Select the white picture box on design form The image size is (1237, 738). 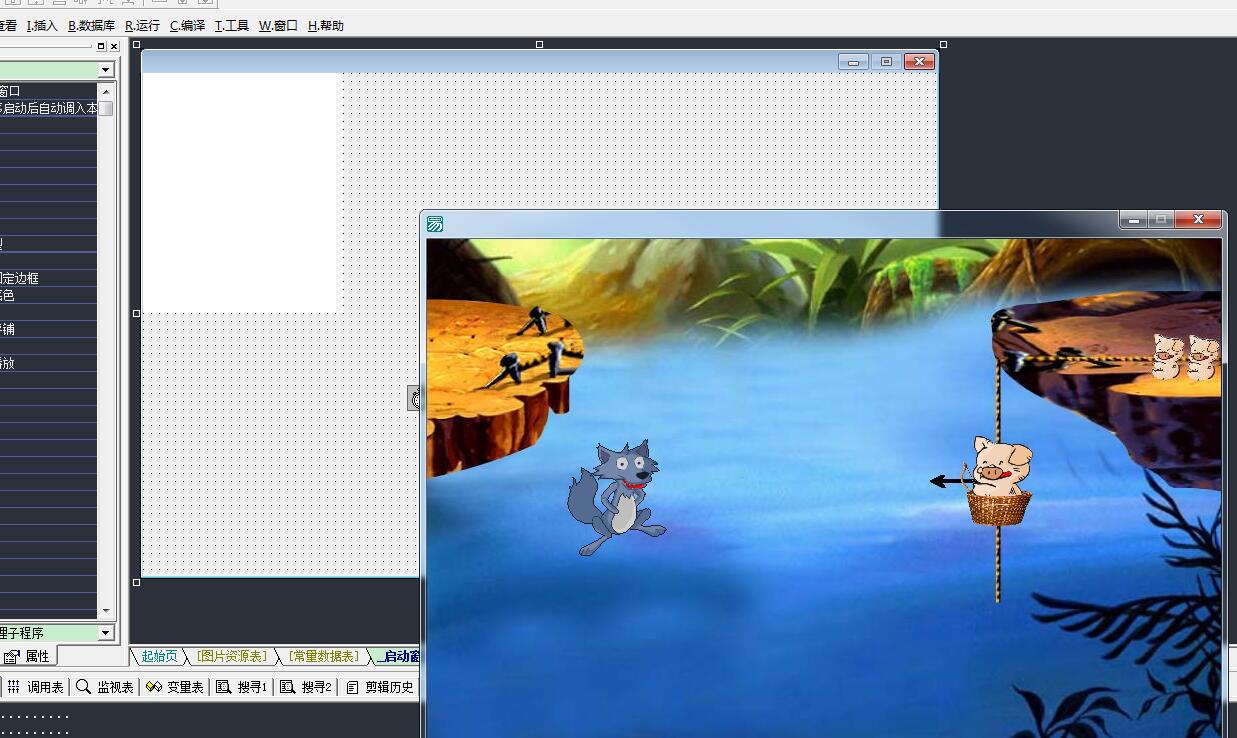point(242,192)
